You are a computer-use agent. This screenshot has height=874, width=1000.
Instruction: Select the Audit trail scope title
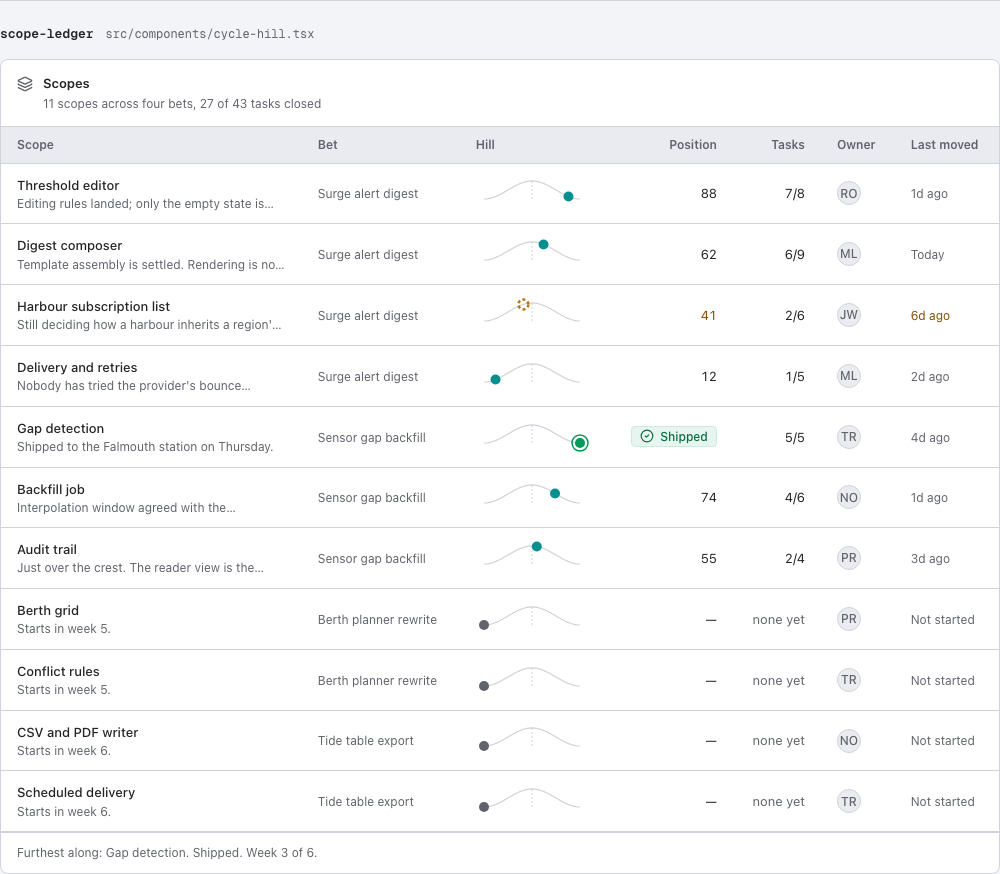click(x=47, y=549)
